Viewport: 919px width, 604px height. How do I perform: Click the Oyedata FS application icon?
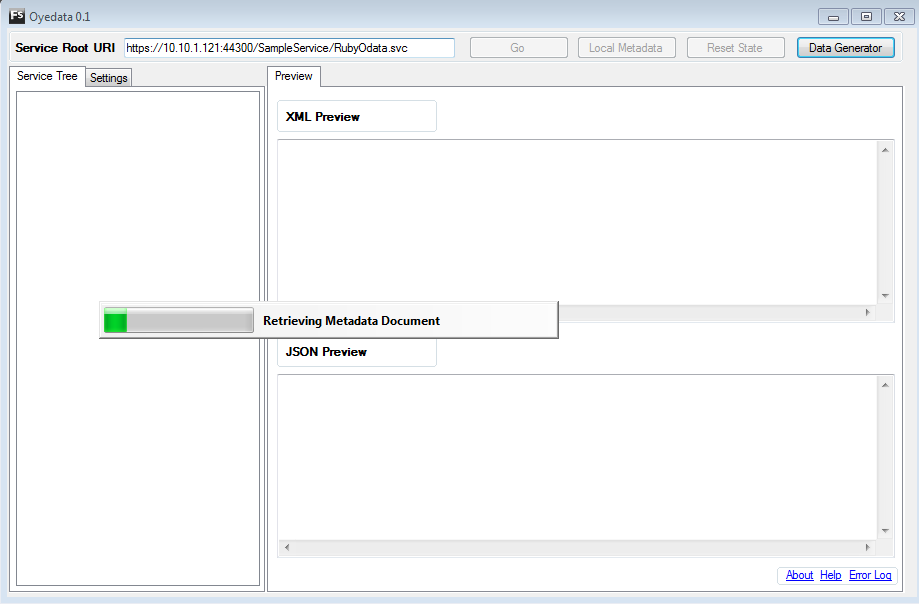click(x=17, y=16)
